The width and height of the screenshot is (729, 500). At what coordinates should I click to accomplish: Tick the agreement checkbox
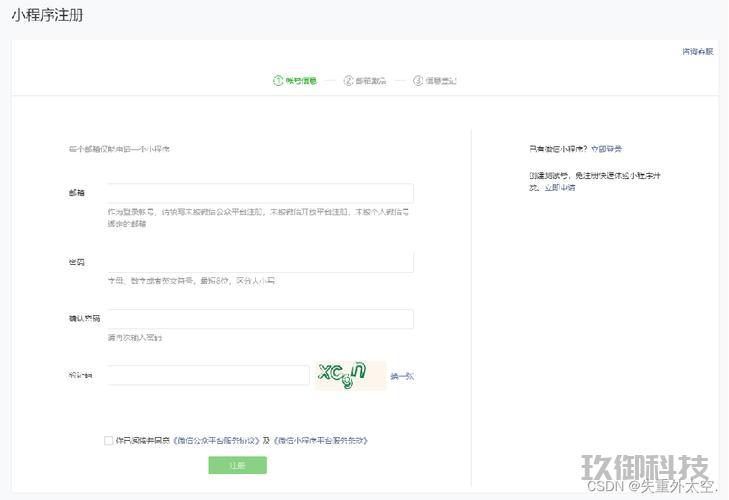tap(108, 440)
